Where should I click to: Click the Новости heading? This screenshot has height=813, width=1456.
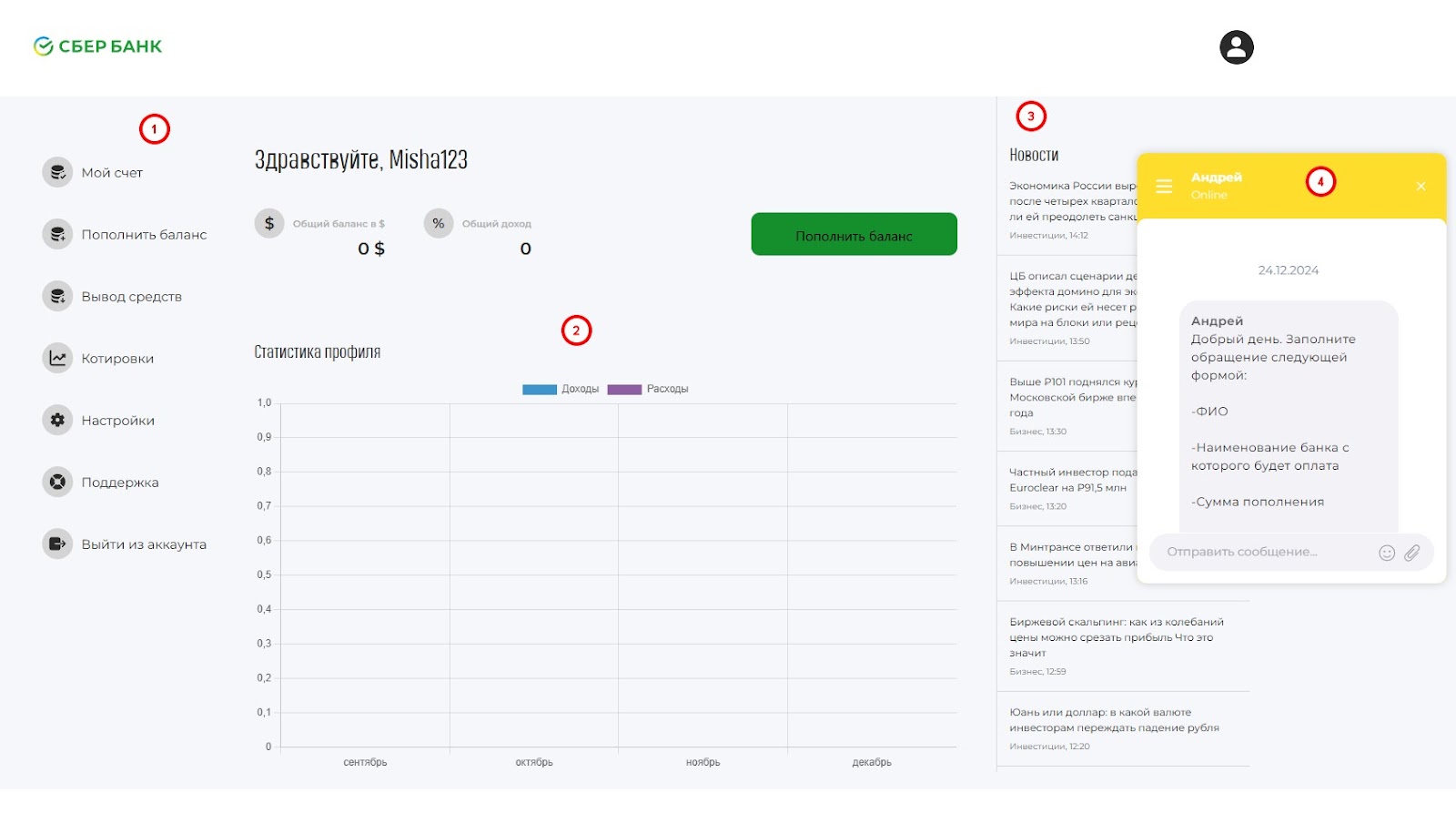point(1034,155)
